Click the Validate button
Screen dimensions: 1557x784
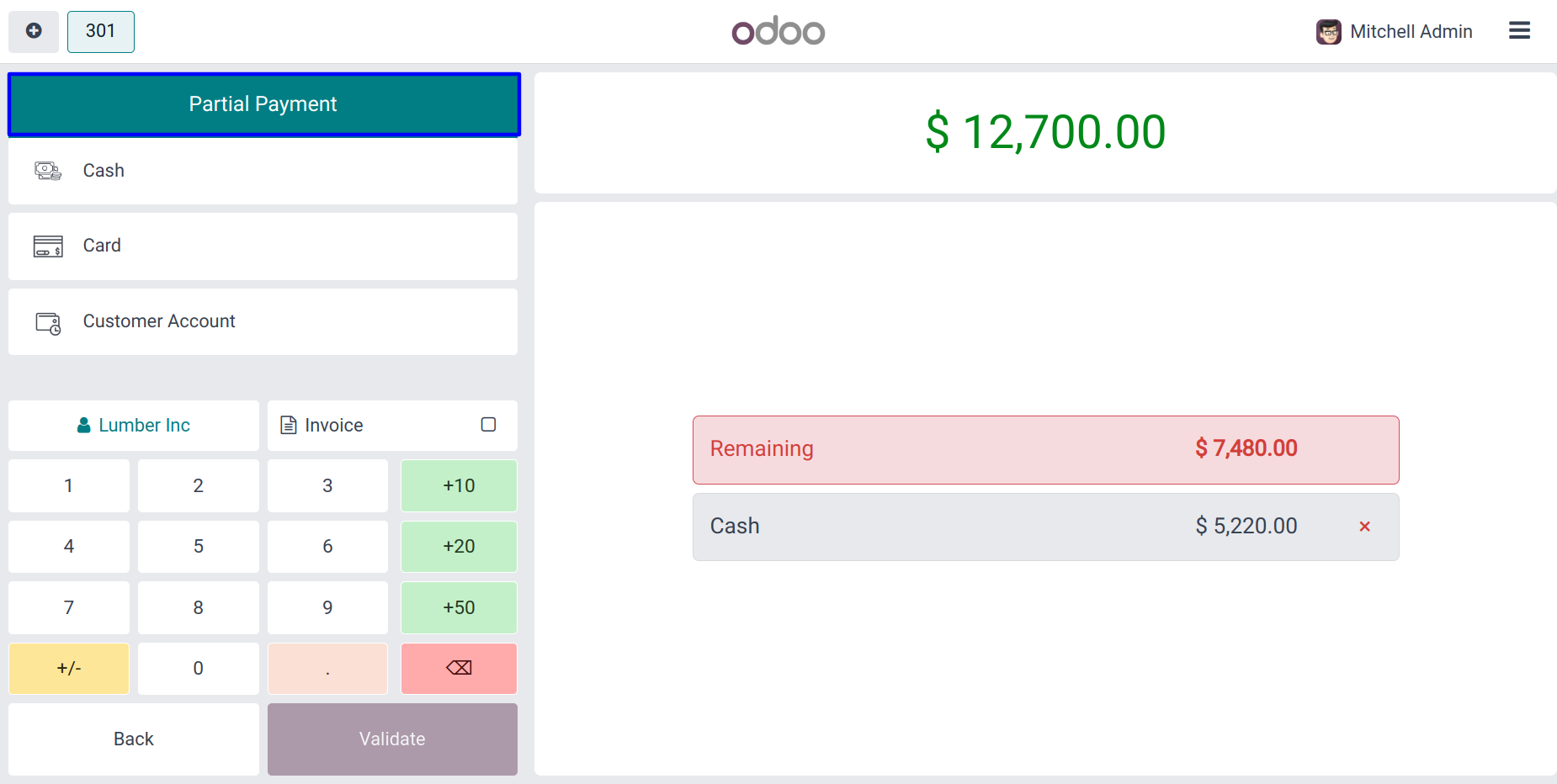tap(392, 739)
